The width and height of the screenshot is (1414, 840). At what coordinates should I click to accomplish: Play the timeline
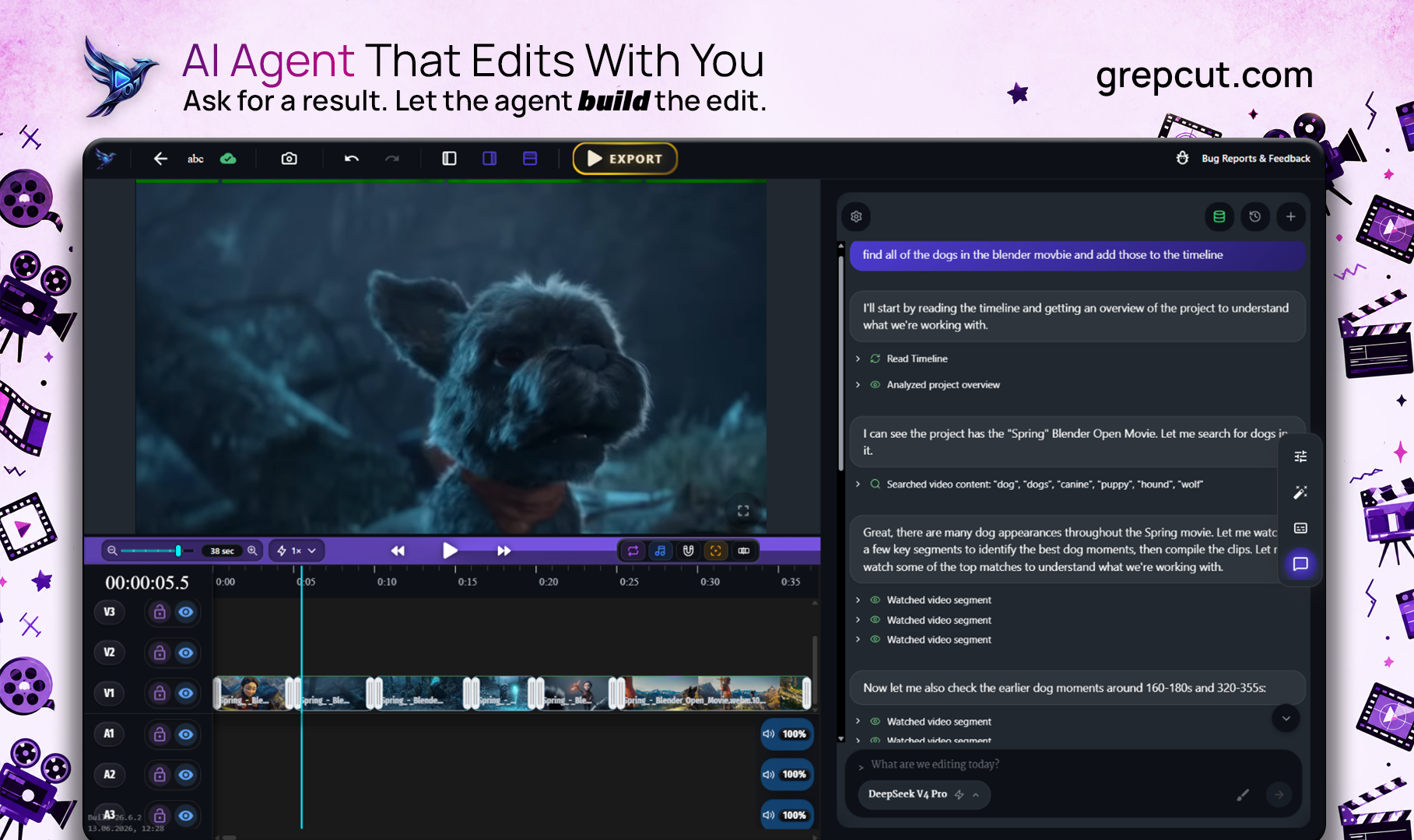pyautogui.click(x=450, y=551)
